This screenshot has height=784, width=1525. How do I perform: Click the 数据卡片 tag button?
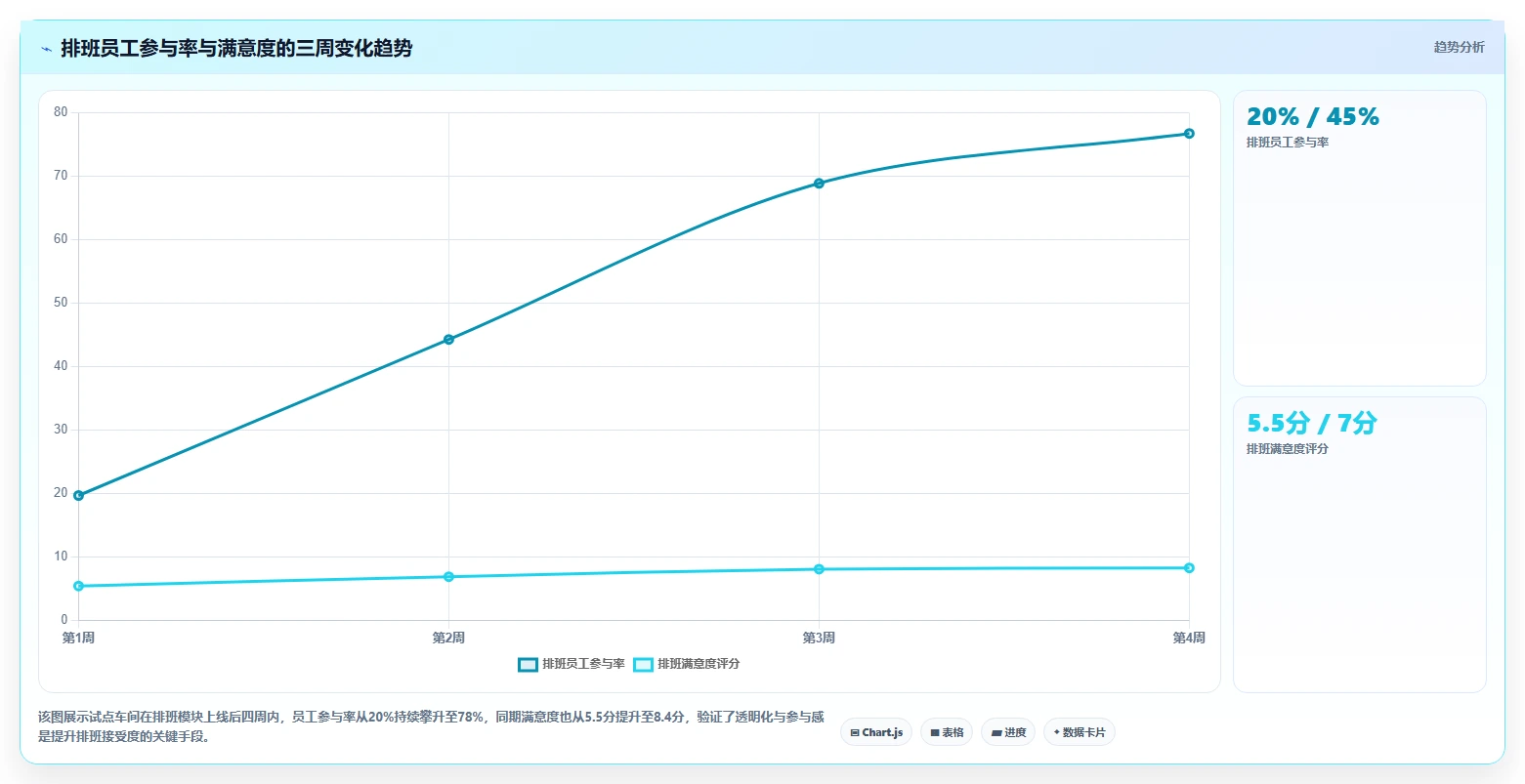pos(1080,732)
